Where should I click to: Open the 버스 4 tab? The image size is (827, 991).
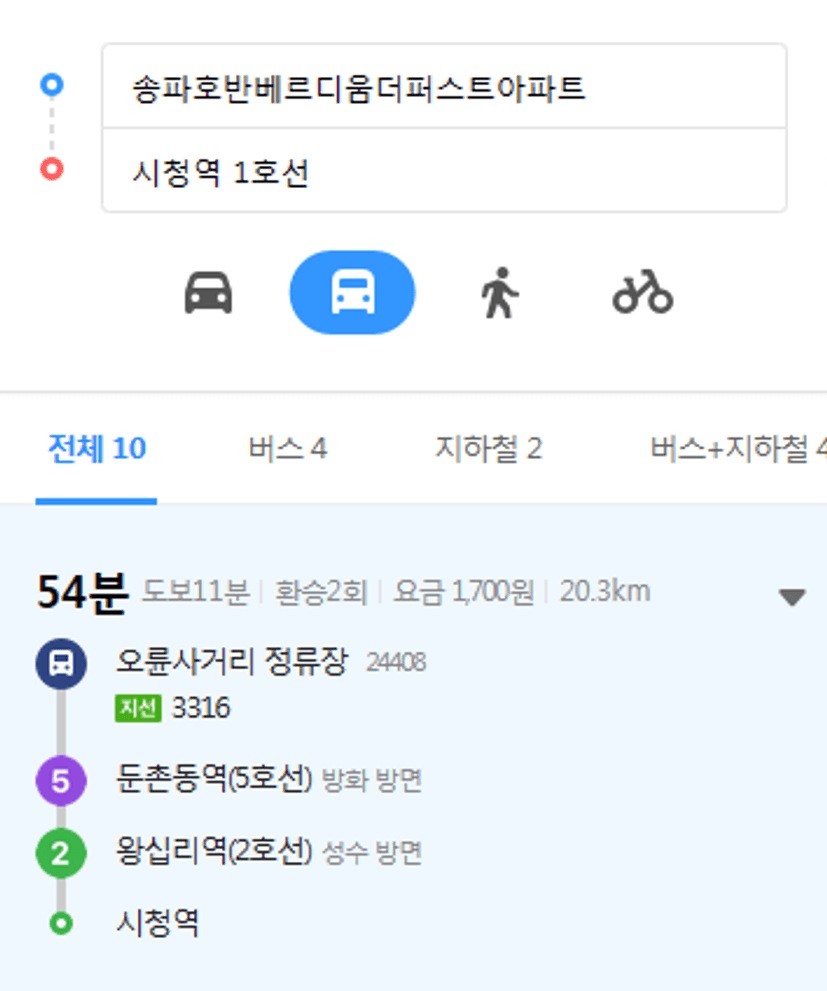(287, 449)
